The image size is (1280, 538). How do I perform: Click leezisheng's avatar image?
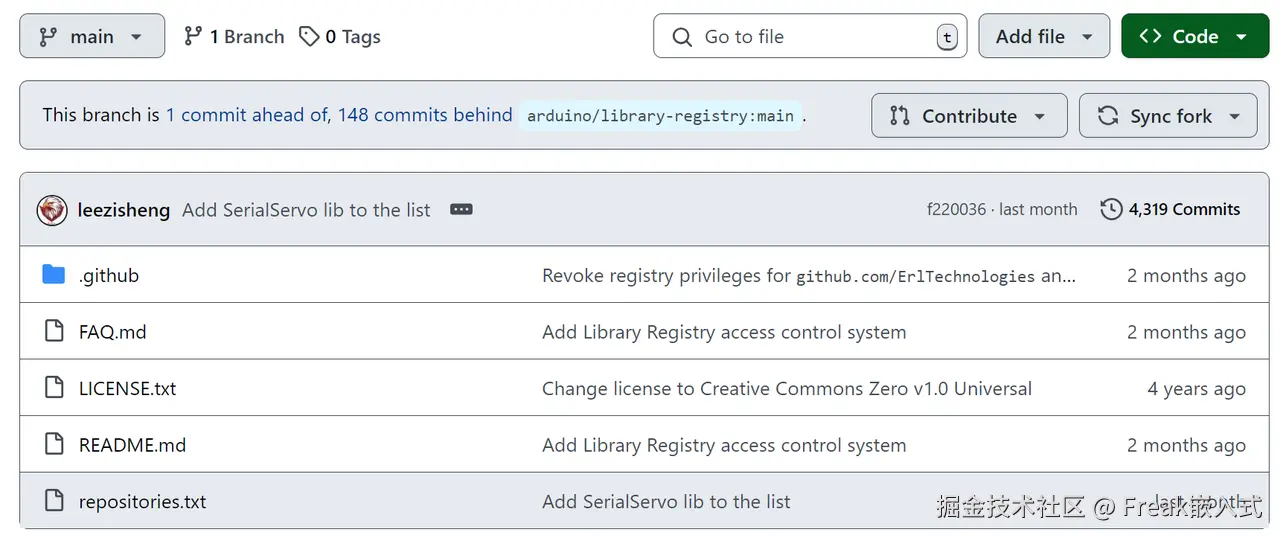[52, 210]
